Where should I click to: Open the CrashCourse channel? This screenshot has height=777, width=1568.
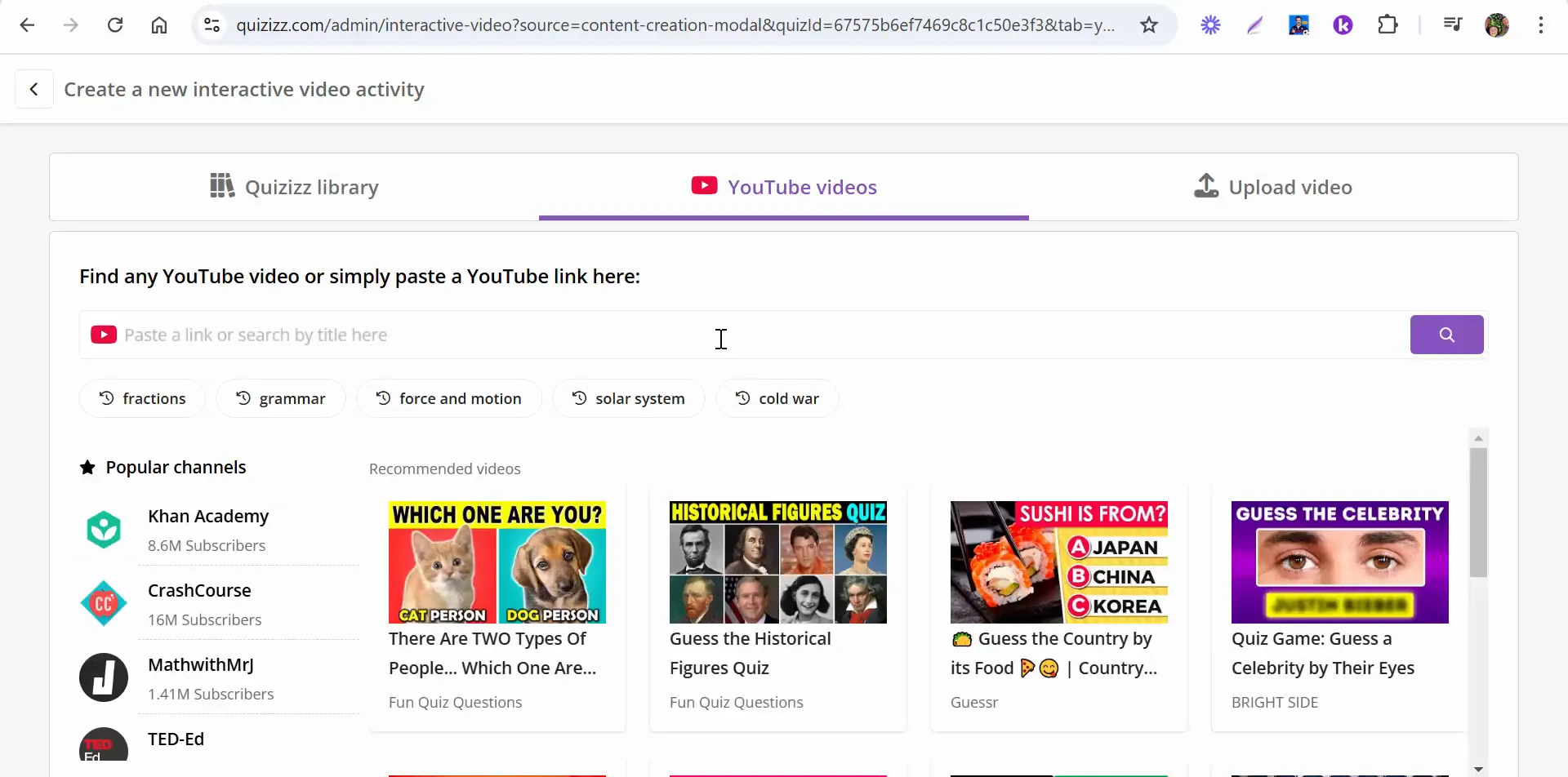coord(199,591)
